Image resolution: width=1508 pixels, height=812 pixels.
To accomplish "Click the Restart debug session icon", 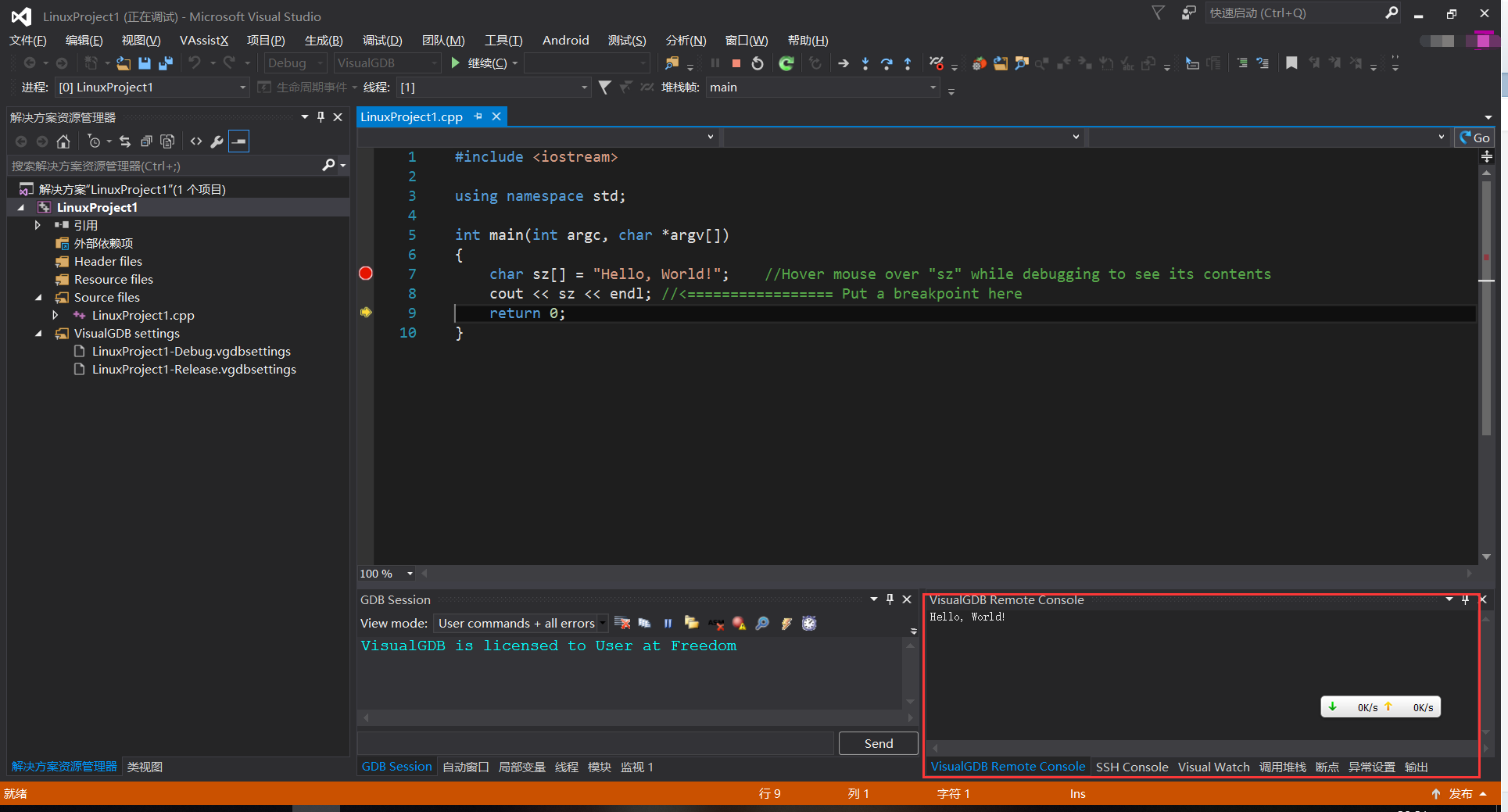I will [756, 63].
